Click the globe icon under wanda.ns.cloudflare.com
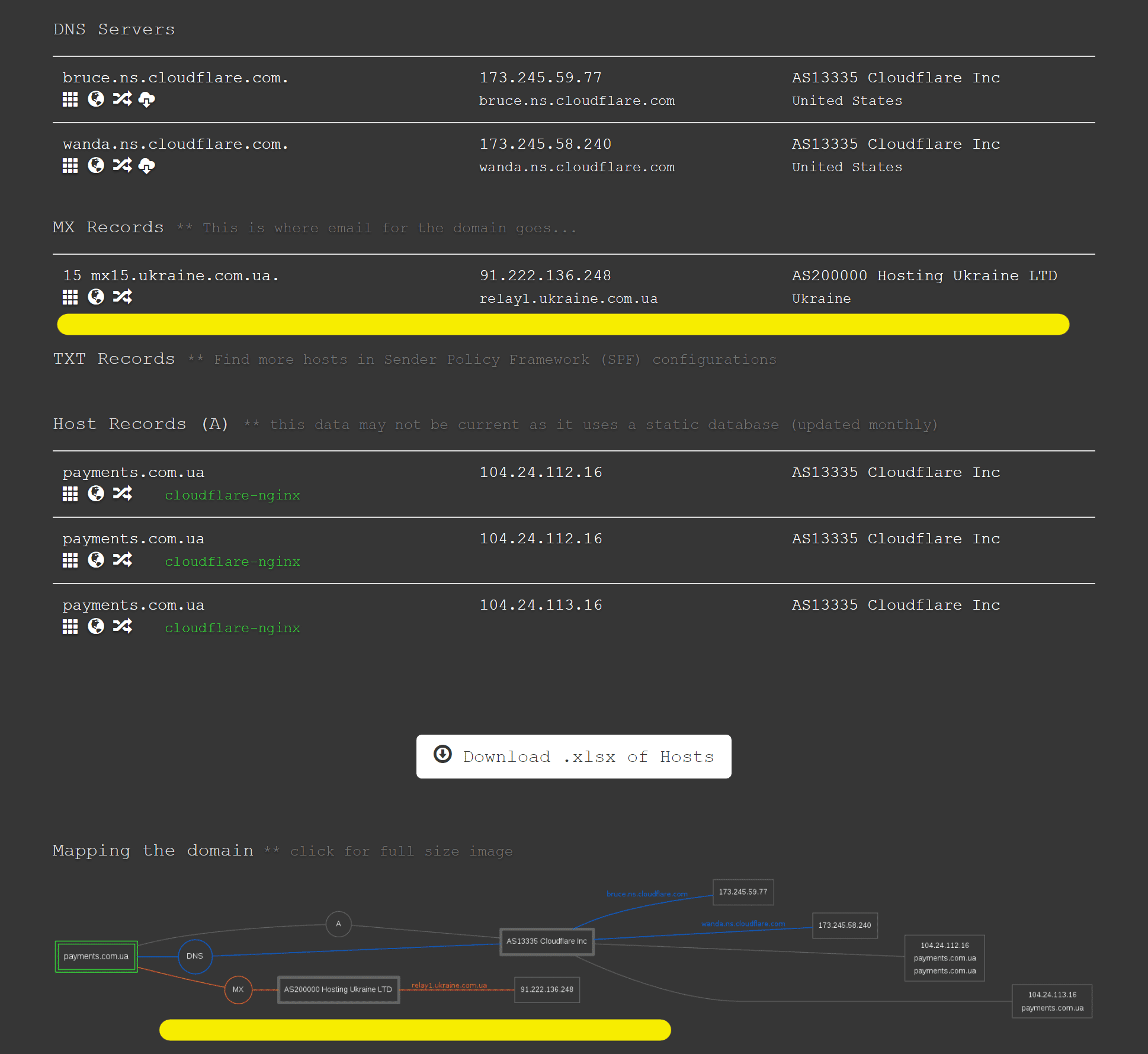This screenshot has height=1054, width=1148. pyautogui.click(x=96, y=165)
